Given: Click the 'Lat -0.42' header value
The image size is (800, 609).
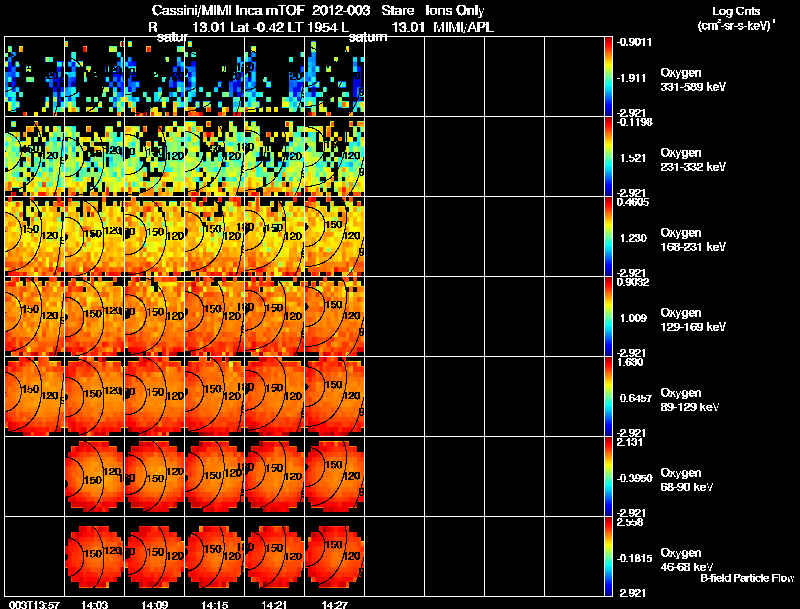Looking at the screenshot, I should pyautogui.click(x=257, y=27).
